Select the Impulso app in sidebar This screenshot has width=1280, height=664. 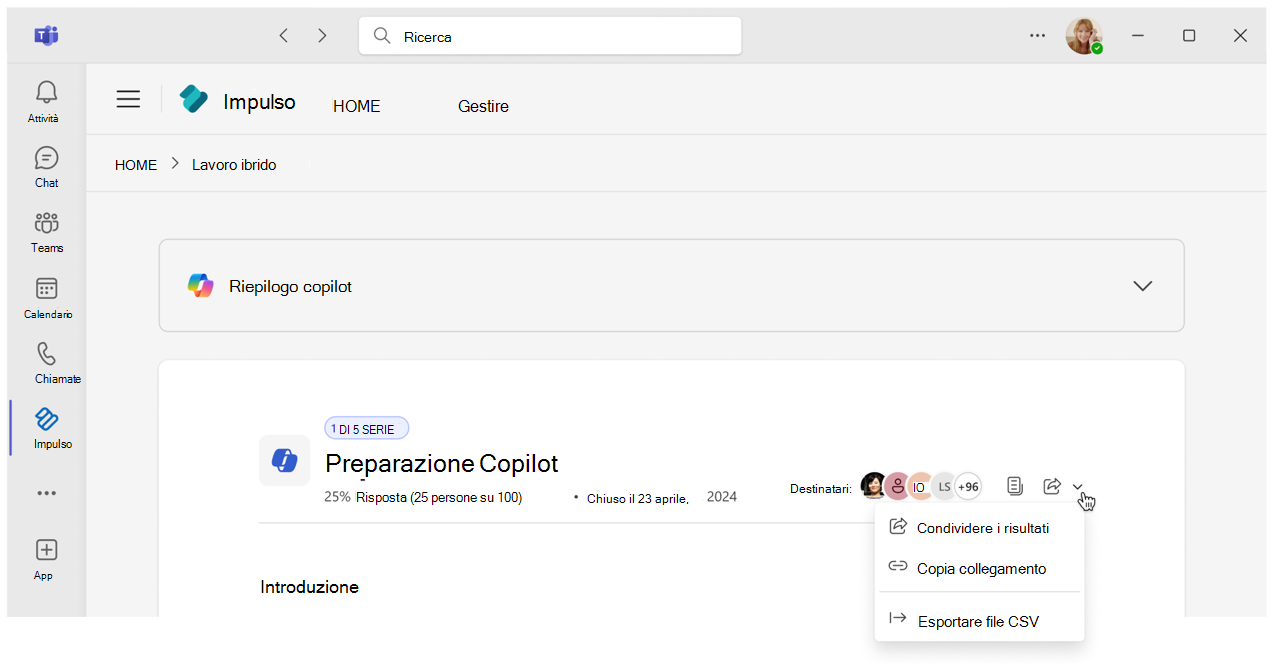(x=47, y=419)
